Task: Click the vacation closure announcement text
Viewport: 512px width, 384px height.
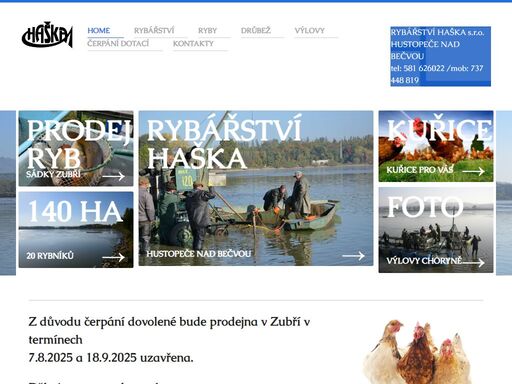Action: pyautogui.click(x=169, y=340)
